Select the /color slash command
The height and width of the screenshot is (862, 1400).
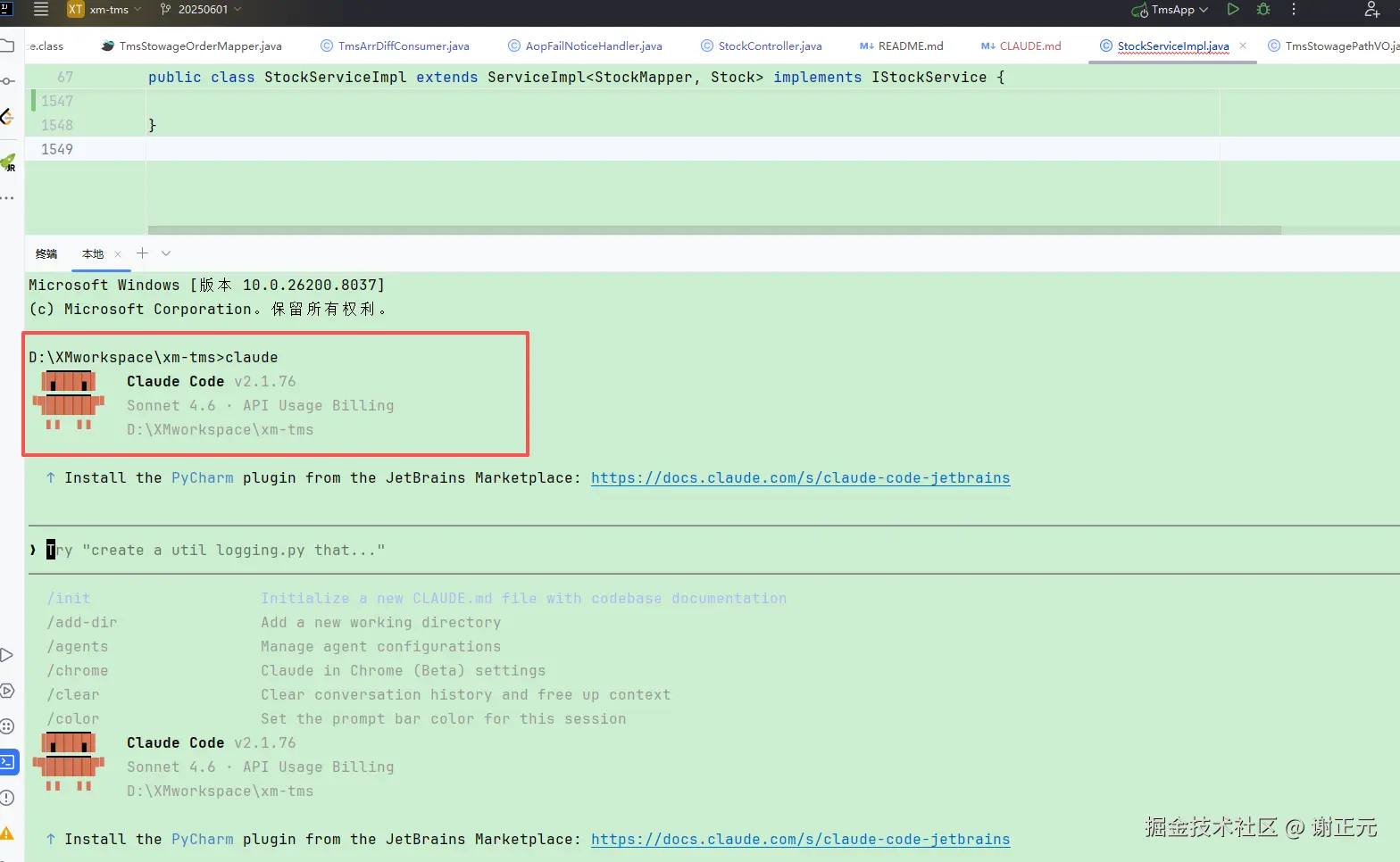pyautogui.click(x=73, y=718)
